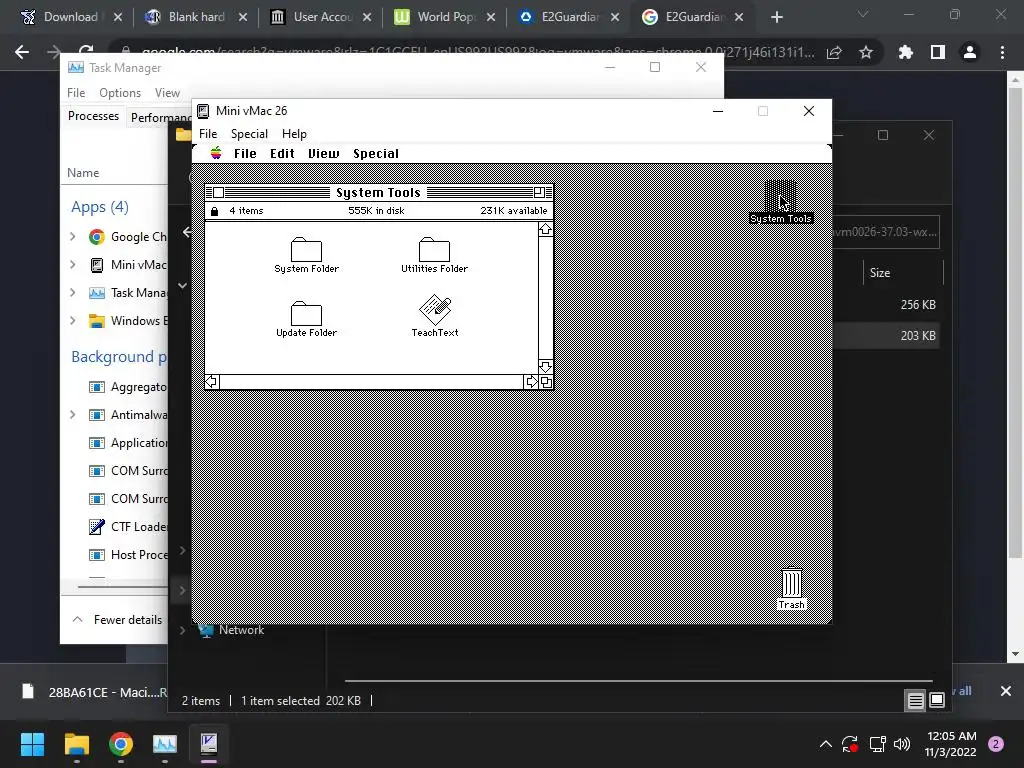Open Task Manager from the taskbar
The height and width of the screenshot is (768, 1024).
pyautogui.click(x=165, y=744)
